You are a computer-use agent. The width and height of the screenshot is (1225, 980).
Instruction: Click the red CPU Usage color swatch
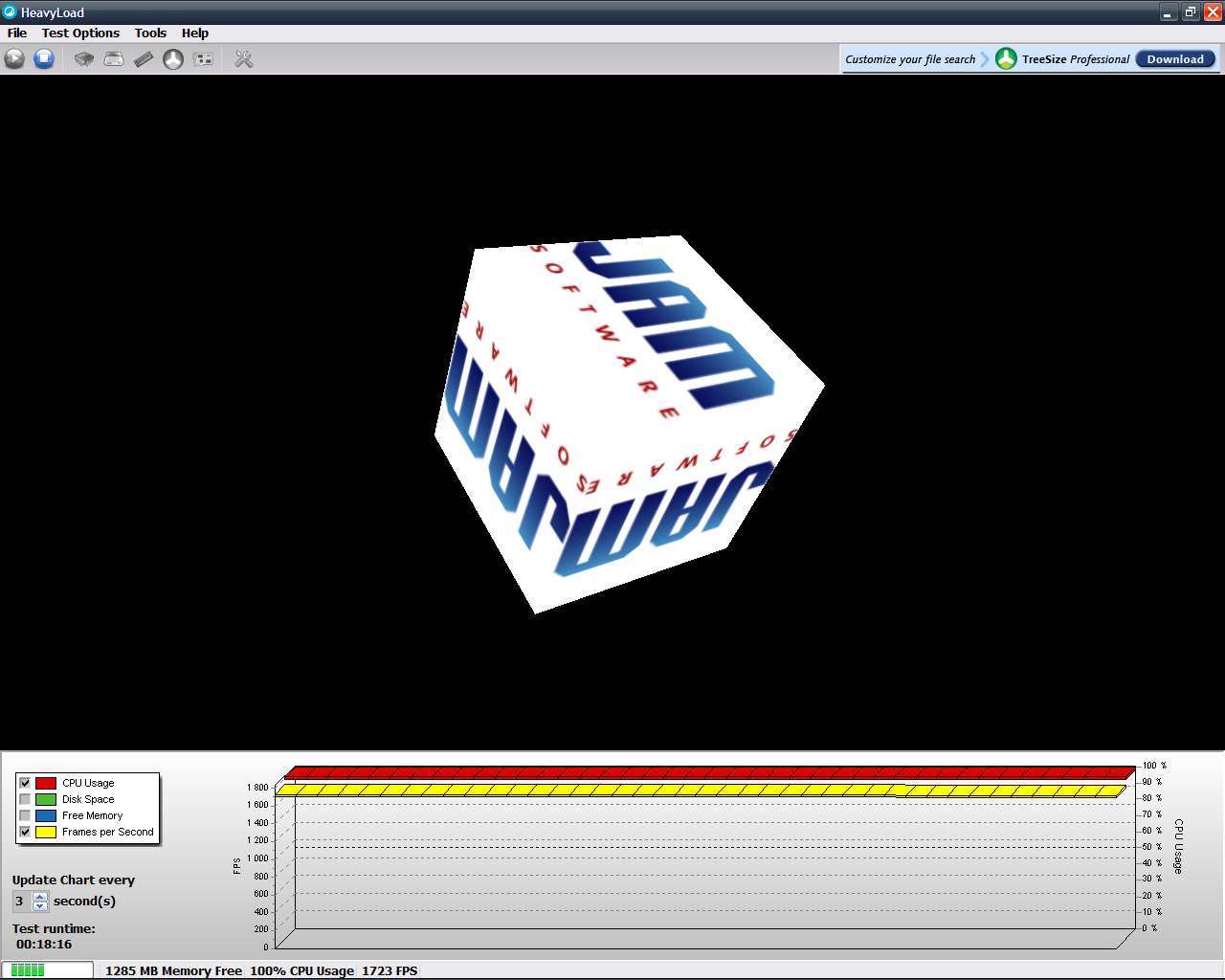click(x=46, y=783)
